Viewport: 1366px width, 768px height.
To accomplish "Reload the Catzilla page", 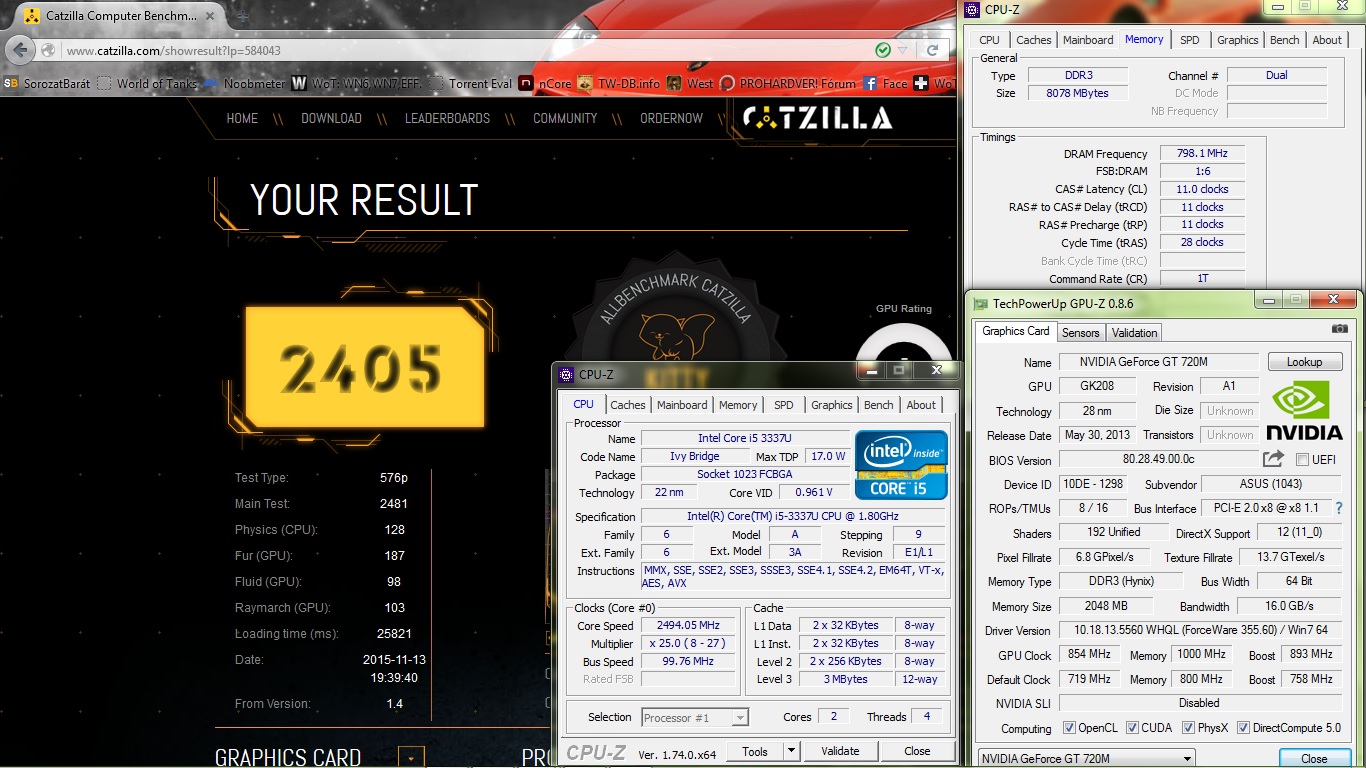I will 932,50.
